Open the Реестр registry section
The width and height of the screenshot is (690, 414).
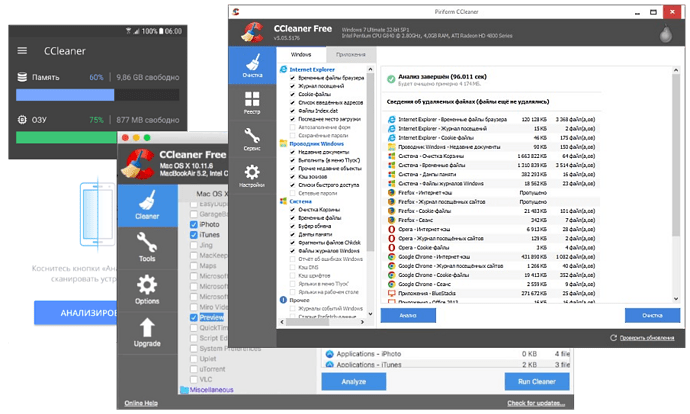(x=254, y=107)
